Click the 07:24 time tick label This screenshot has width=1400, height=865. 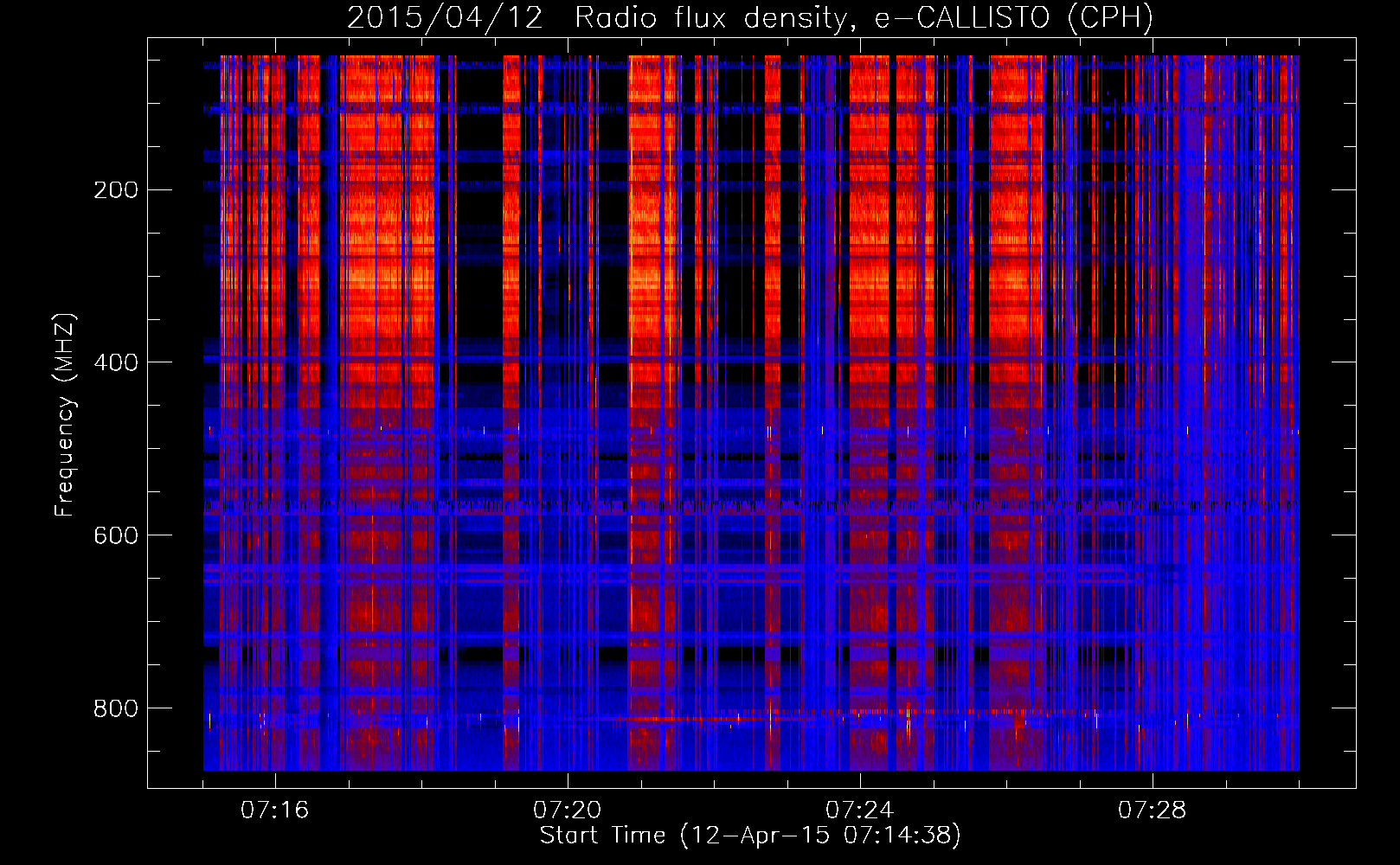click(860, 811)
